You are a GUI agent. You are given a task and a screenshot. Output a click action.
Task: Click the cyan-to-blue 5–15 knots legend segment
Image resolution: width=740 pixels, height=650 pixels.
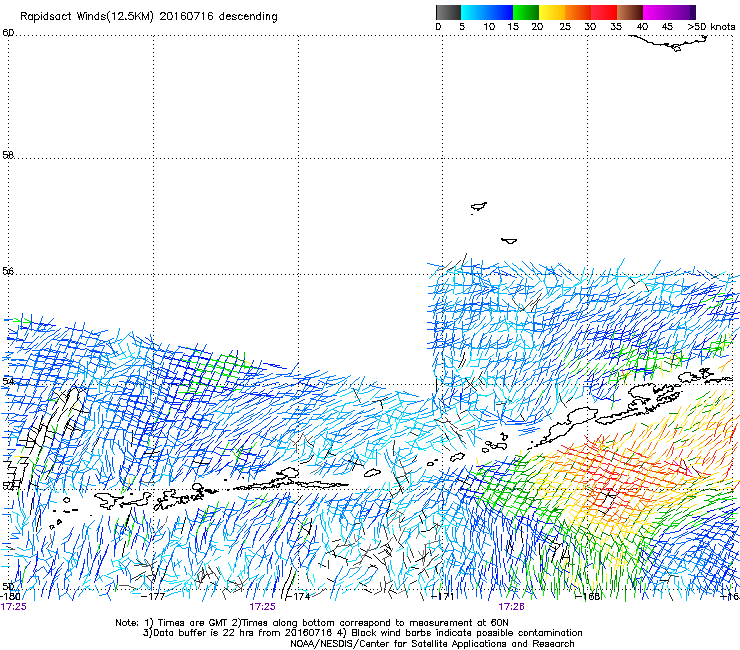[x=487, y=12]
